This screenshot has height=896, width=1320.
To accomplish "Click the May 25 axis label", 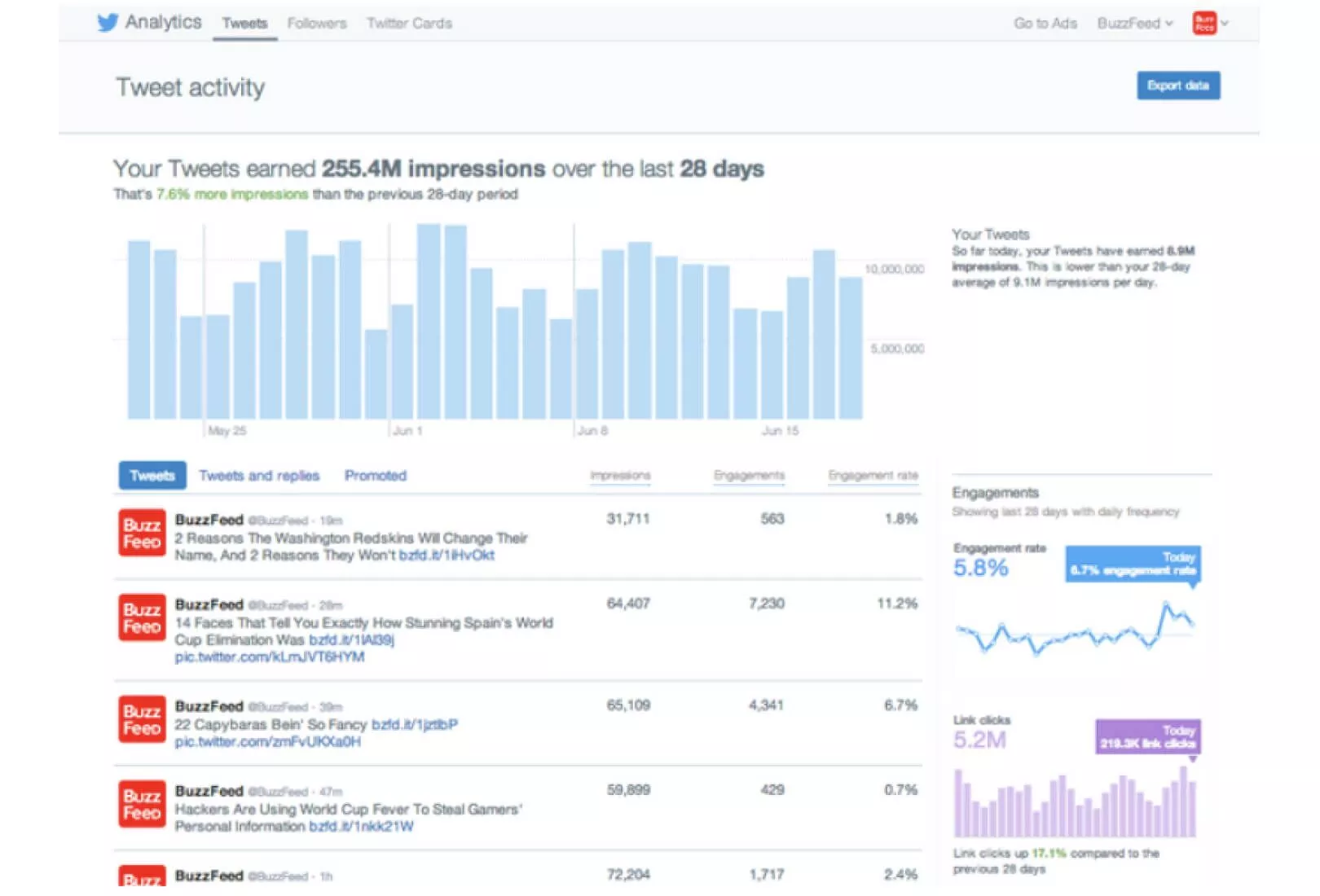I will pos(227,430).
